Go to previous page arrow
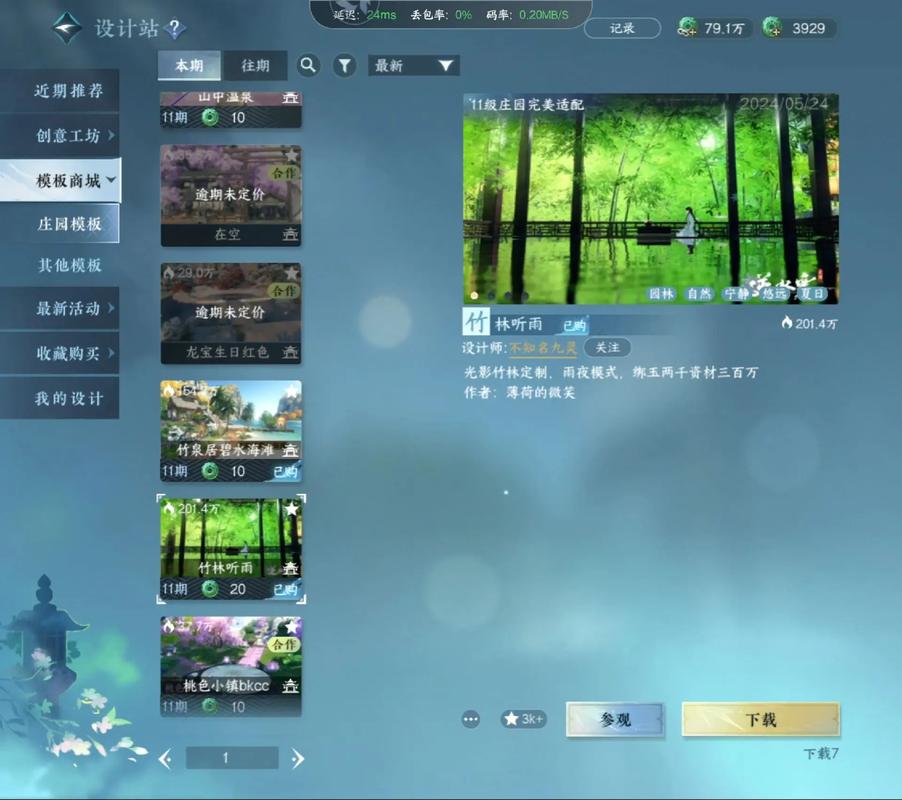Image resolution: width=902 pixels, height=800 pixels. [165, 759]
